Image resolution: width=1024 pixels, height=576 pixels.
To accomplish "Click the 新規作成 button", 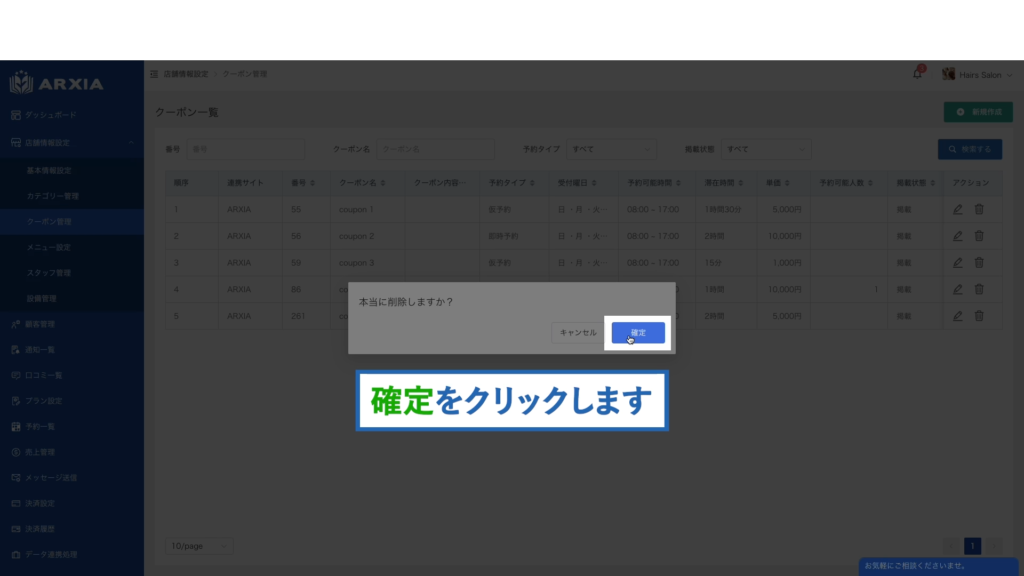I will (x=978, y=112).
